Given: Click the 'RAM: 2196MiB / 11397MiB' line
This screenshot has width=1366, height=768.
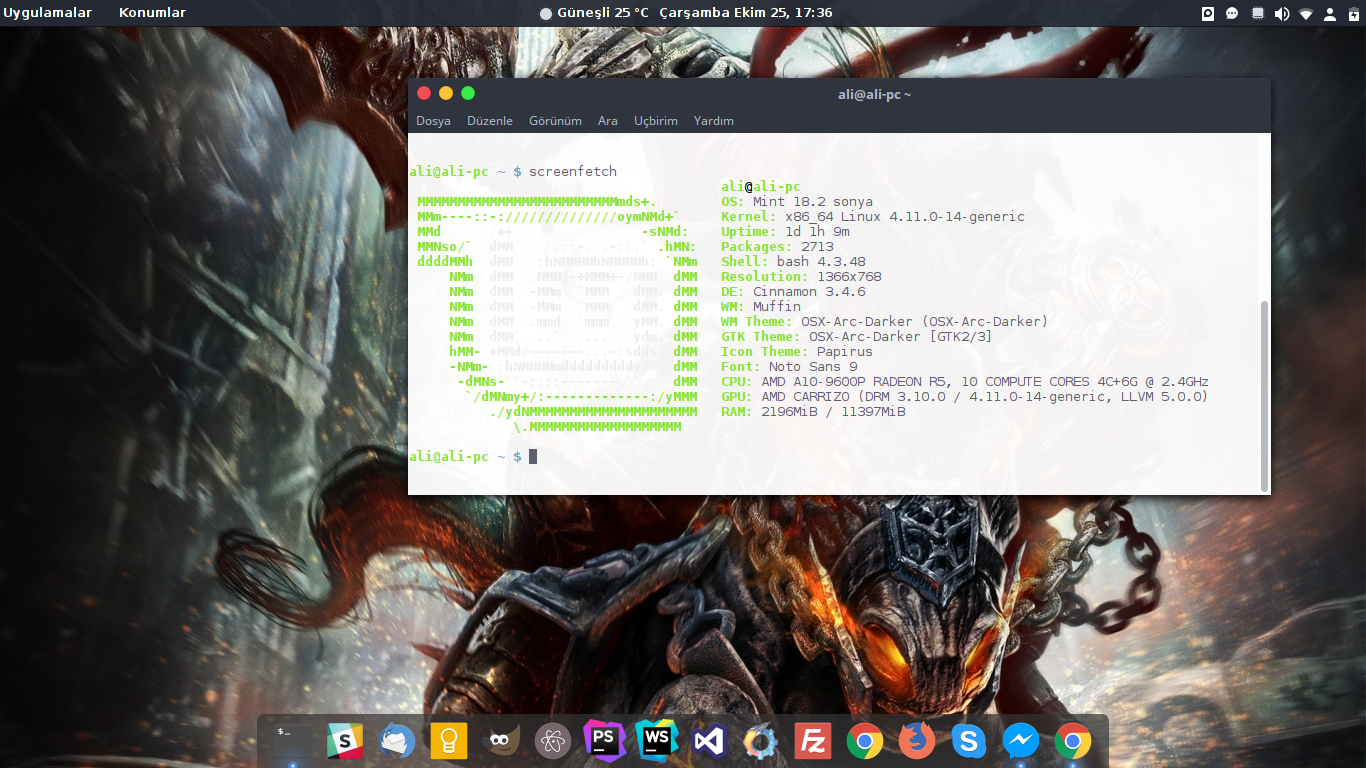Looking at the screenshot, I should (x=813, y=412).
